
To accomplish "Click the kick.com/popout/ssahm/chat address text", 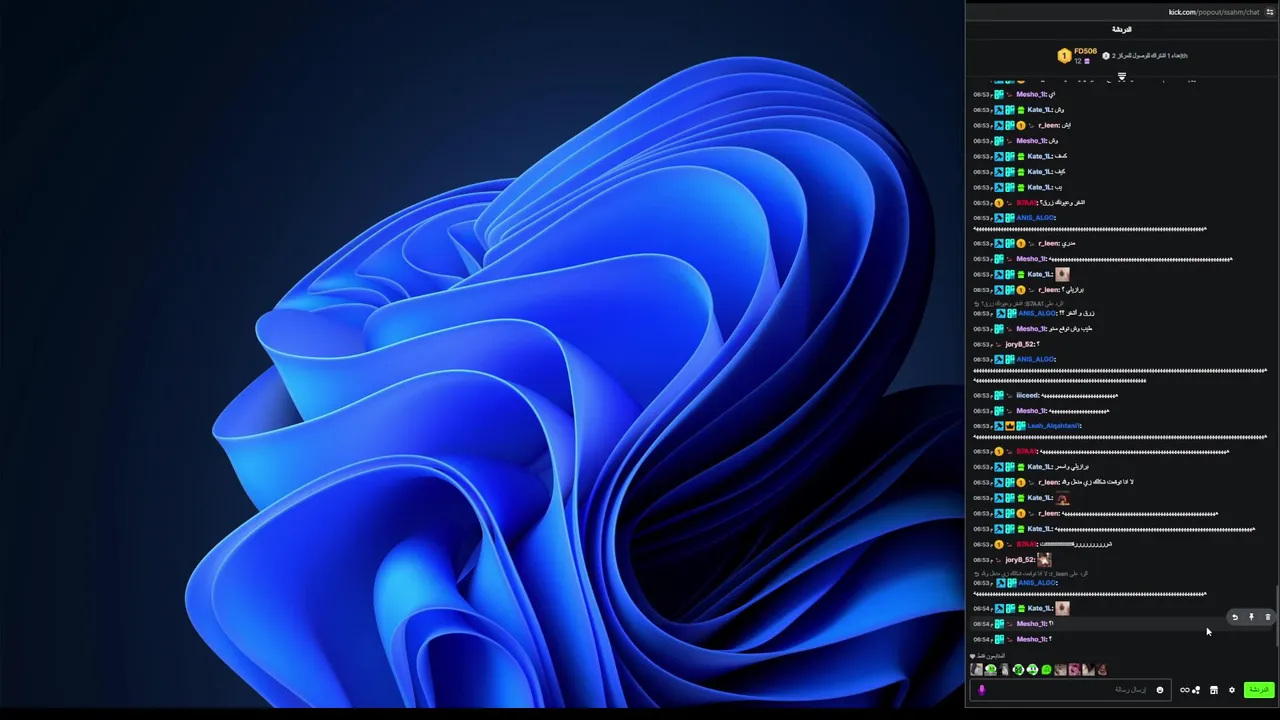I will point(1214,12).
